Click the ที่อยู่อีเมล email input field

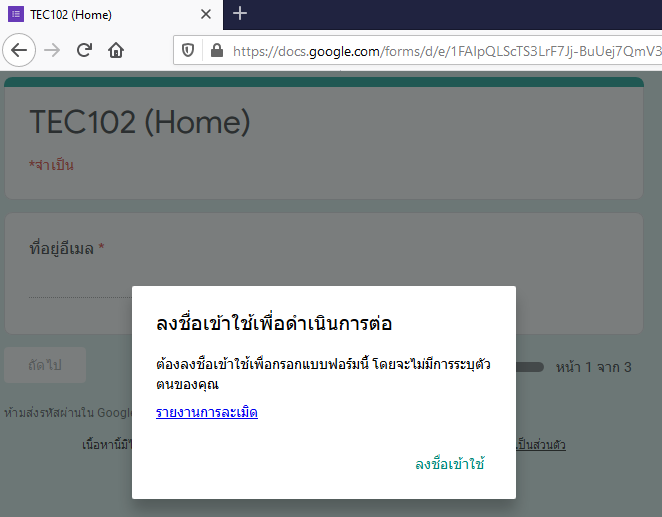(80, 288)
